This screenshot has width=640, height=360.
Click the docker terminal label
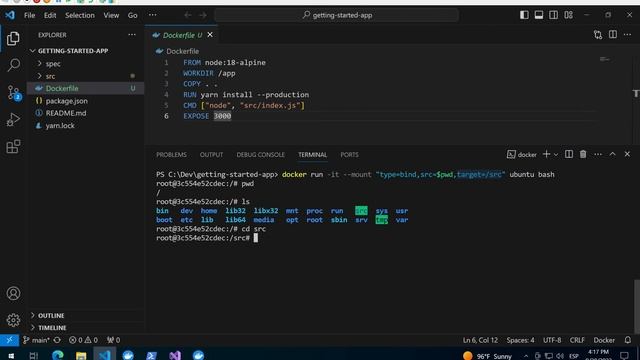tap(522, 154)
